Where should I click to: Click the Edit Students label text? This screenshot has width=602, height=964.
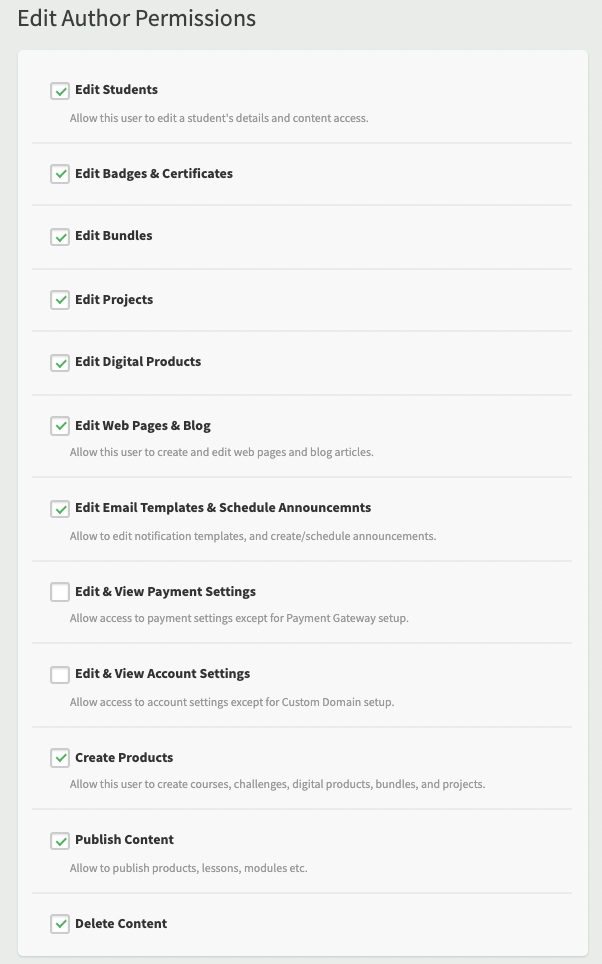[116, 90]
